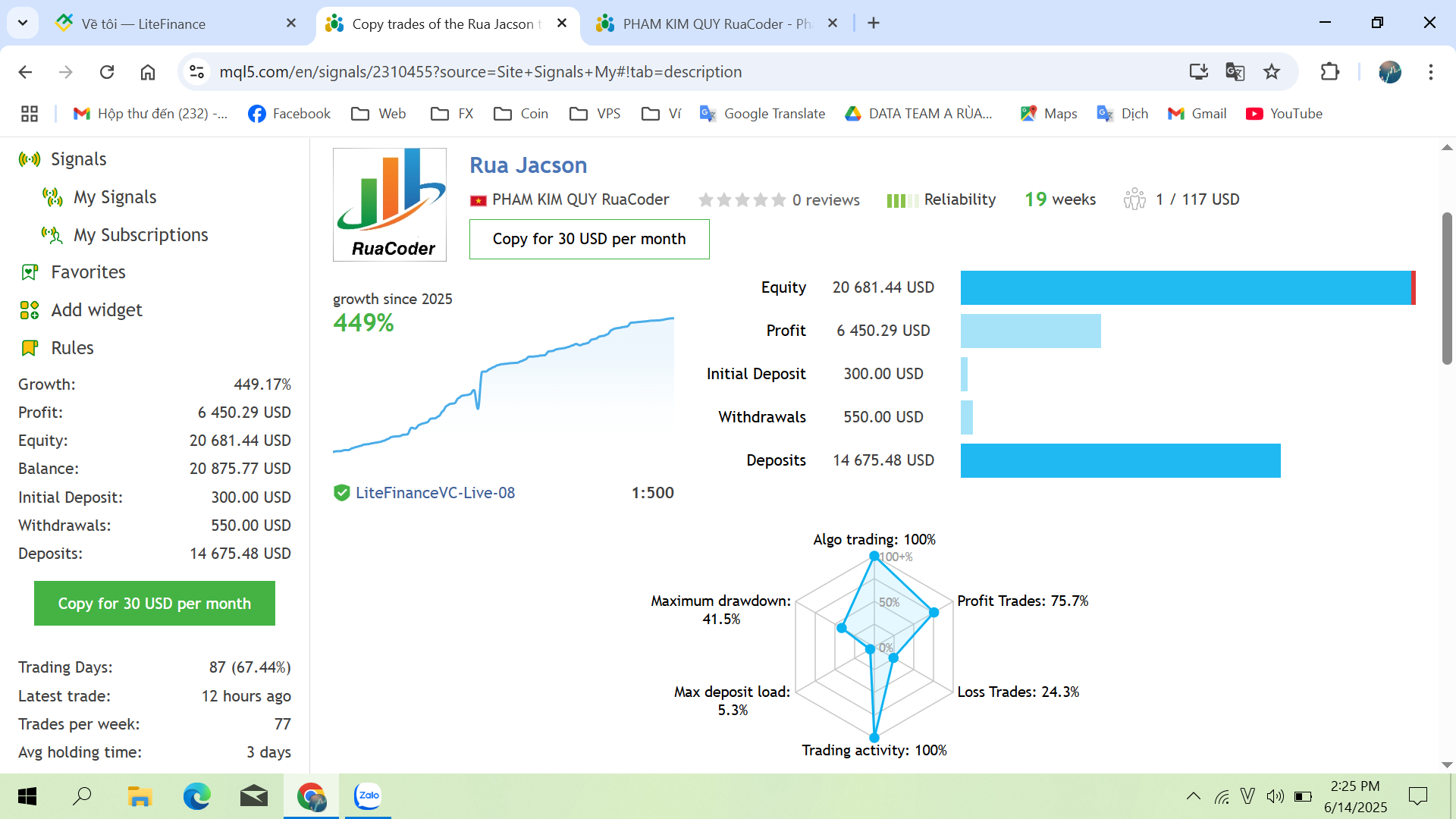Open the tab search dropdown arrow

(23, 23)
